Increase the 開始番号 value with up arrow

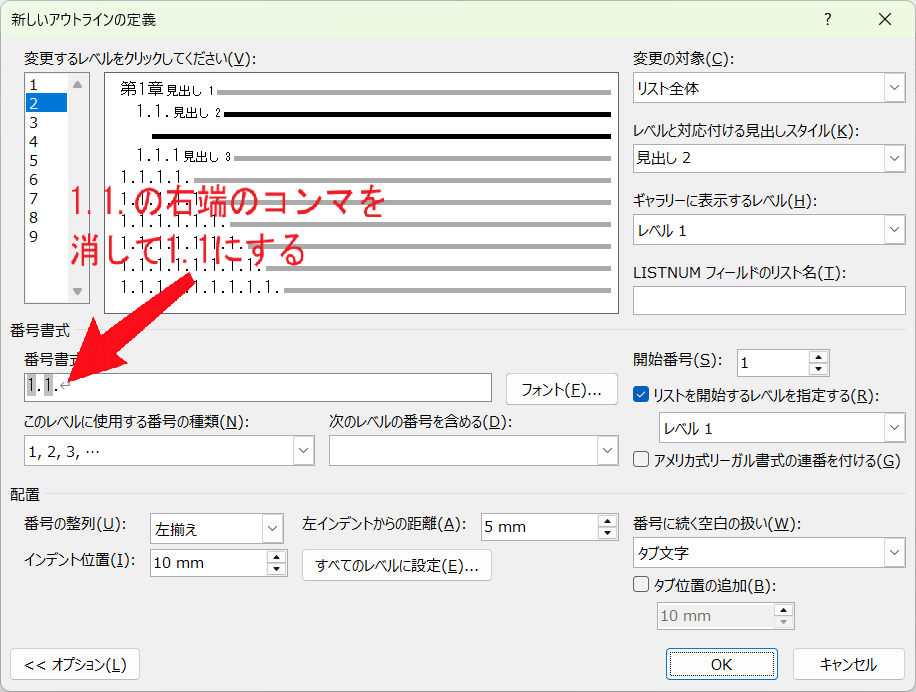(818, 357)
